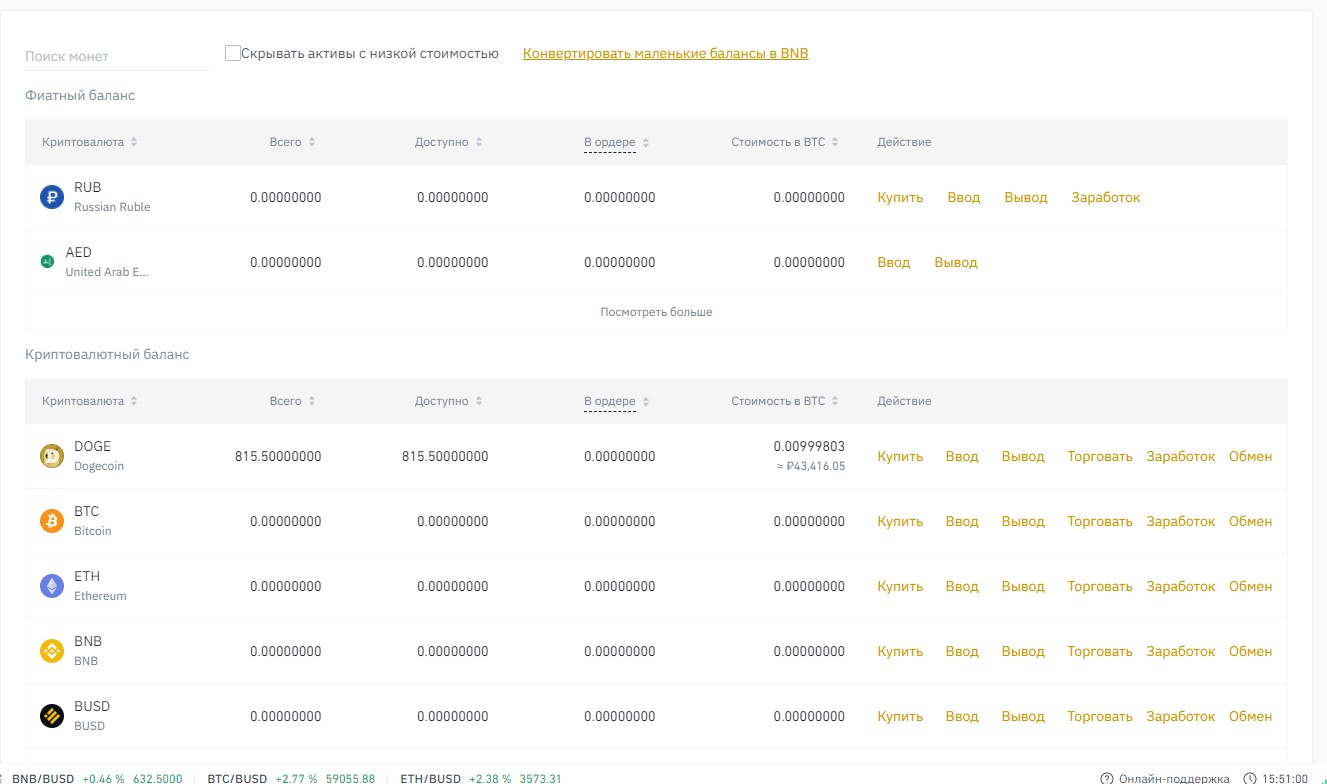Click Вывод for RUB

point(1026,197)
